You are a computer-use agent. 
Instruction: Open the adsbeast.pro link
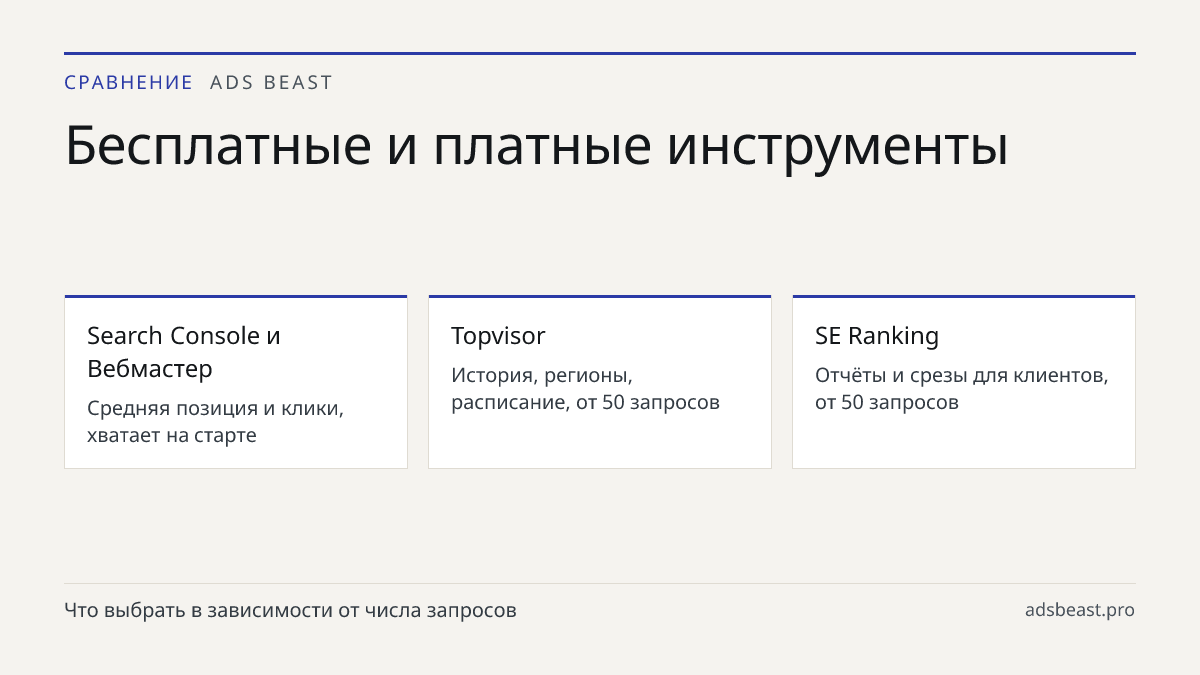click(x=1080, y=610)
